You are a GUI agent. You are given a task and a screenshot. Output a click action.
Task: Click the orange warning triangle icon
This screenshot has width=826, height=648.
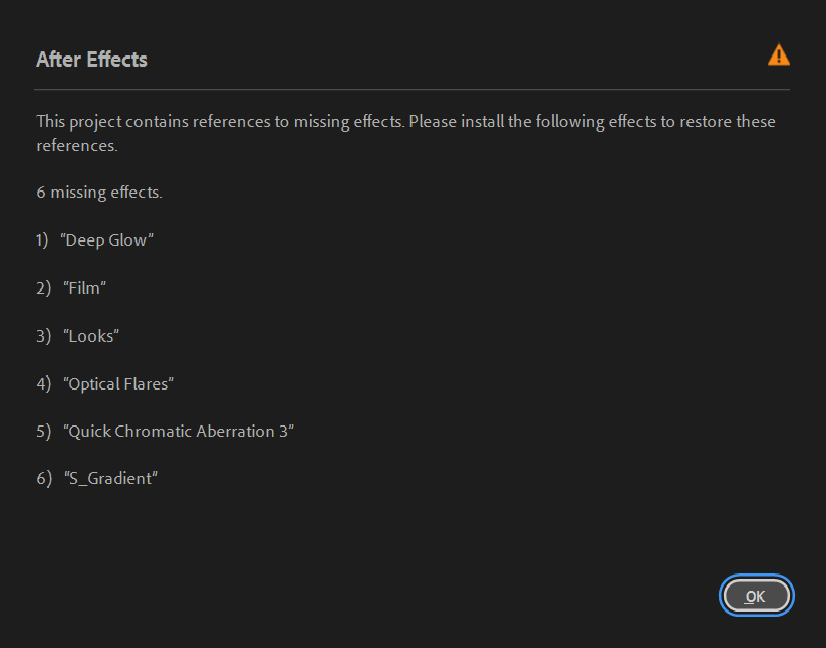click(x=778, y=56)
